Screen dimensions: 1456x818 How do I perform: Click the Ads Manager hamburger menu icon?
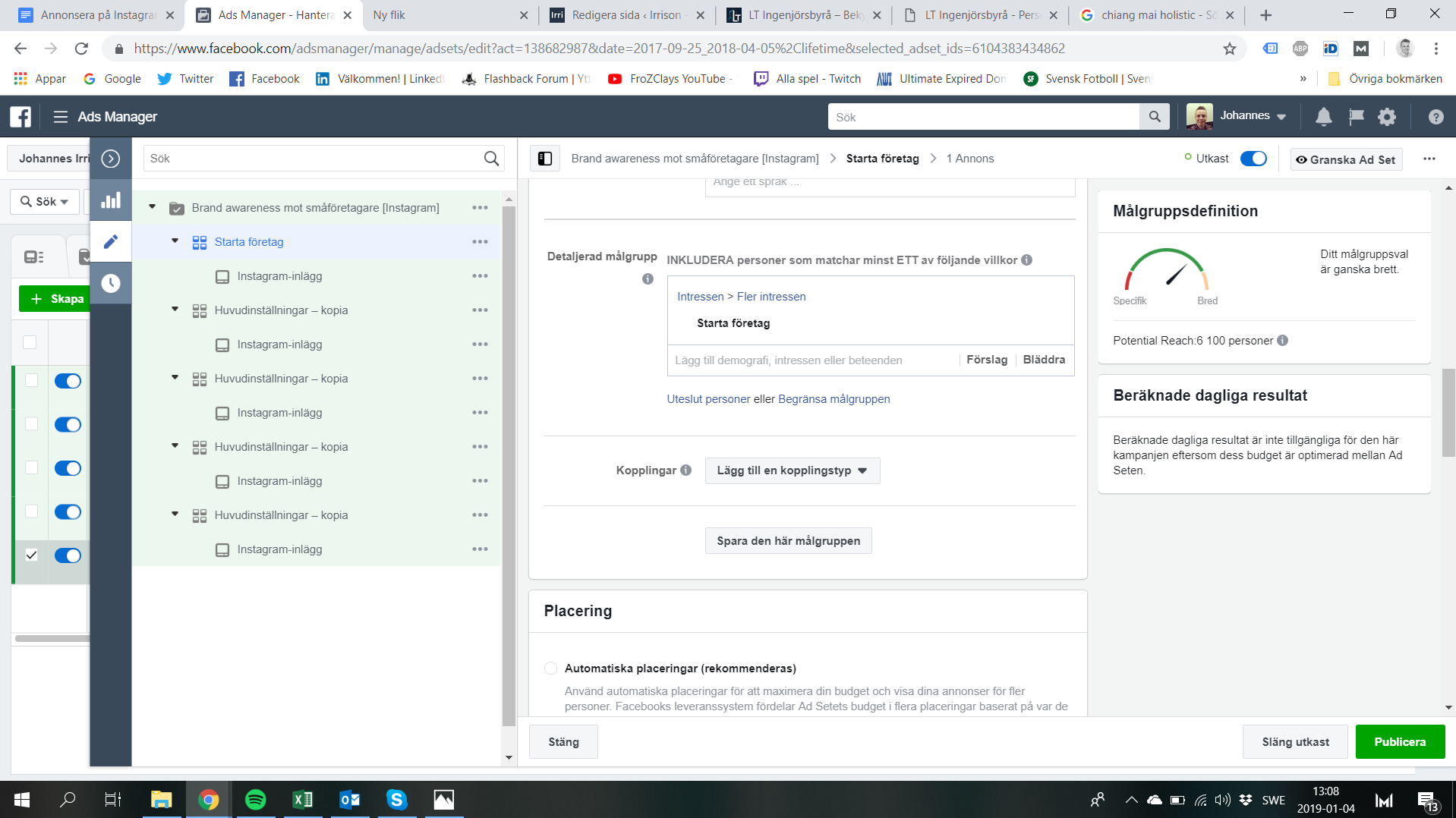point(61,117)
